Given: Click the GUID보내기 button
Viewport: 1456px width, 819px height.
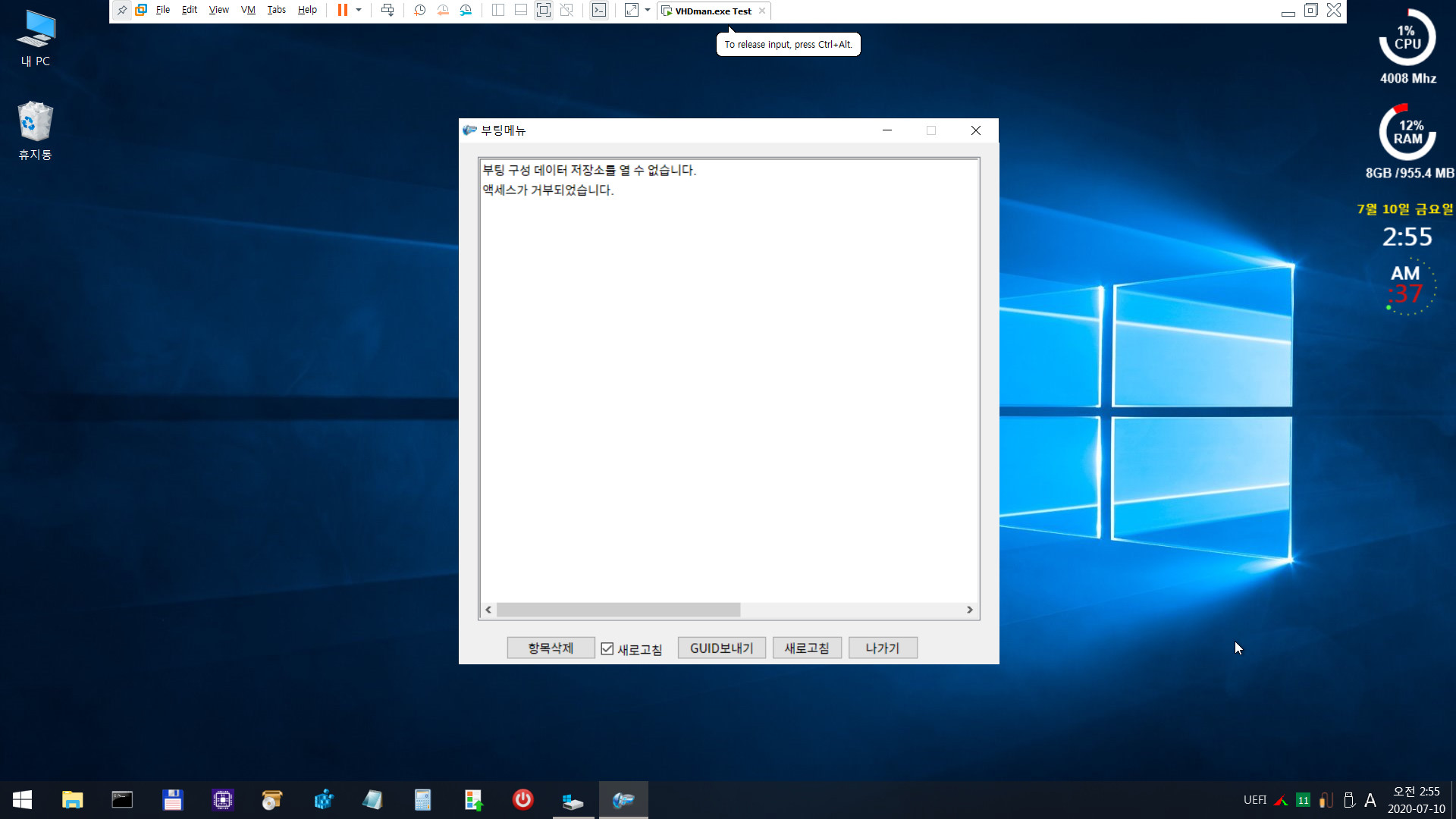Looking at the screenshot, I should point(721,648).
